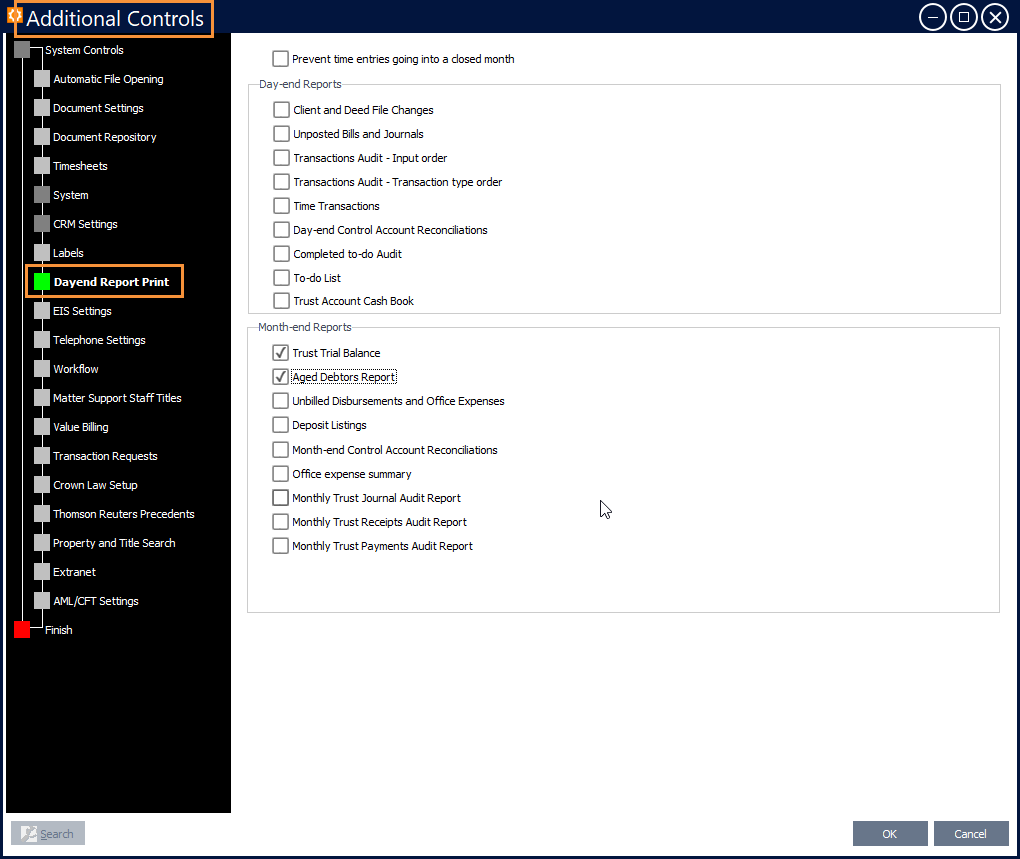1020x859 pixels.
Task: Click the grey square beside Labels
Action: click(x=42, y=253)
